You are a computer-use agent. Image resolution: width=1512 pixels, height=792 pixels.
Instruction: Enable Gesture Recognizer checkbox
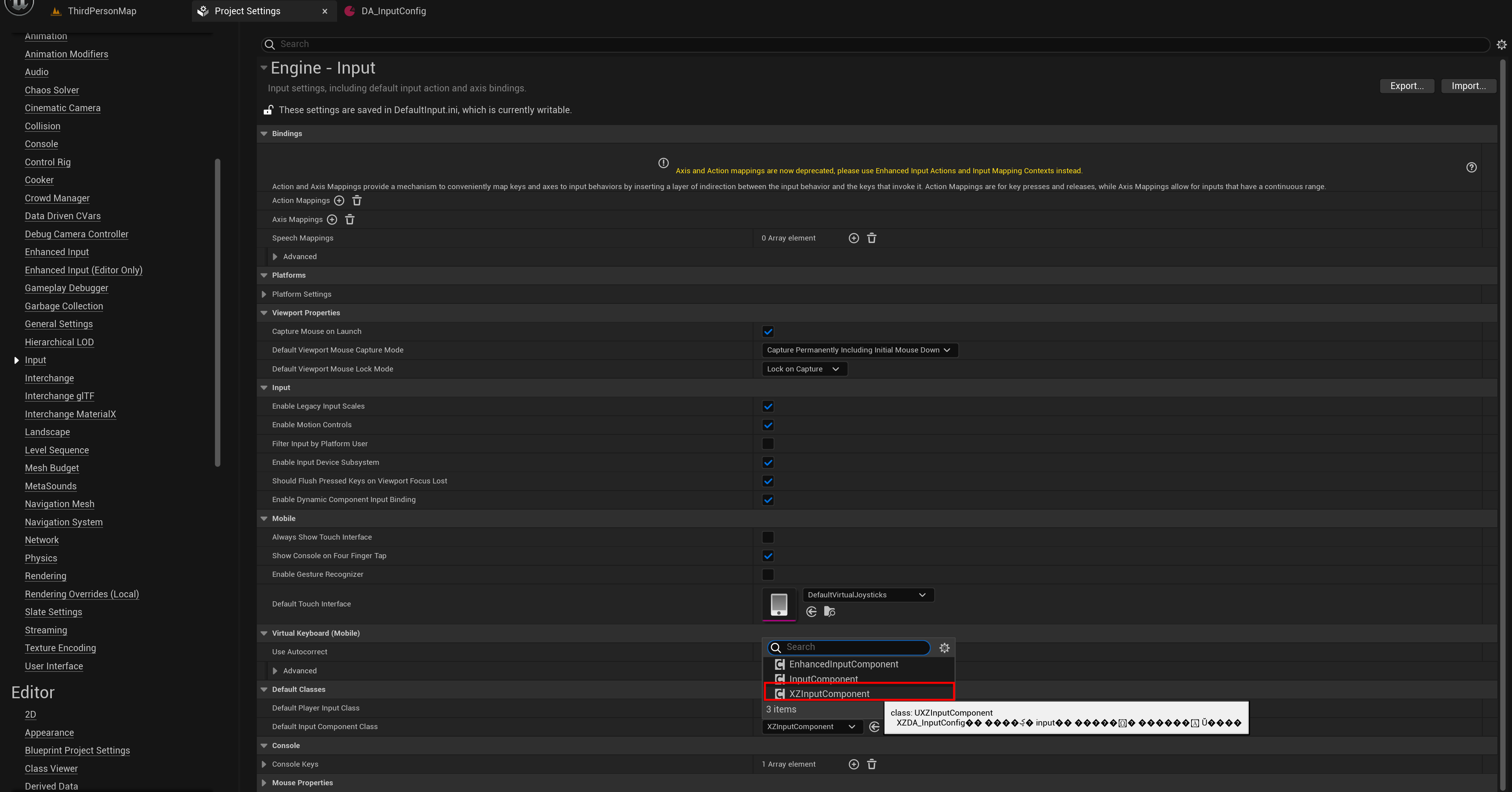point(768,574)
